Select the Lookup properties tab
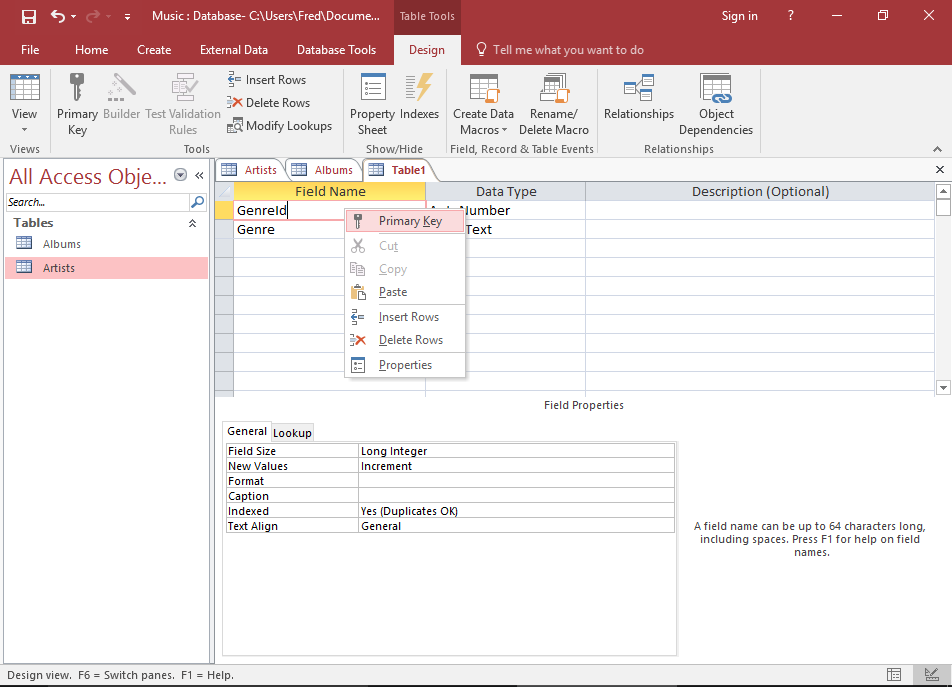 pos(292,433)
